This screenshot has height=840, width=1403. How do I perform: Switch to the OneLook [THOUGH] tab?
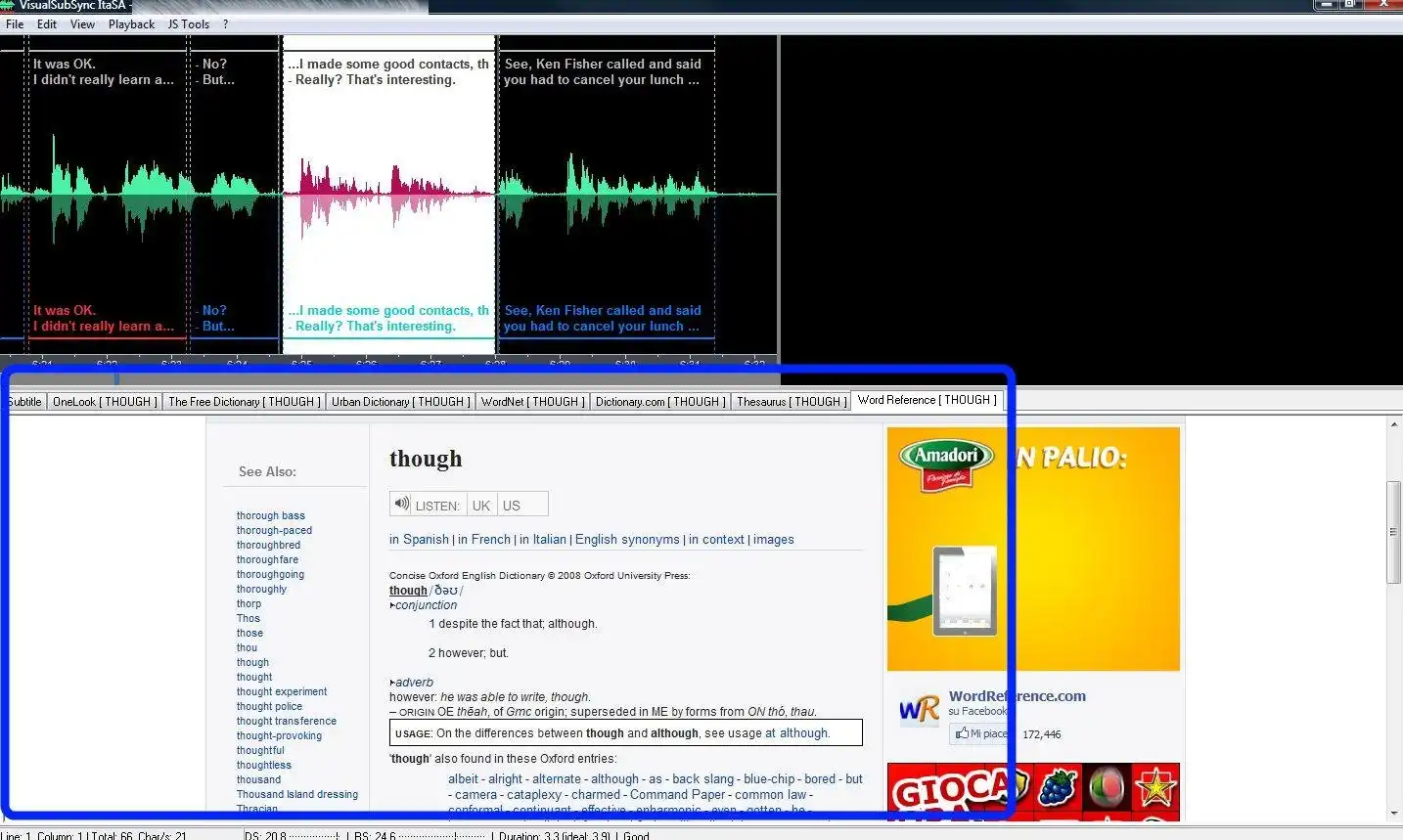coord(105,402)
